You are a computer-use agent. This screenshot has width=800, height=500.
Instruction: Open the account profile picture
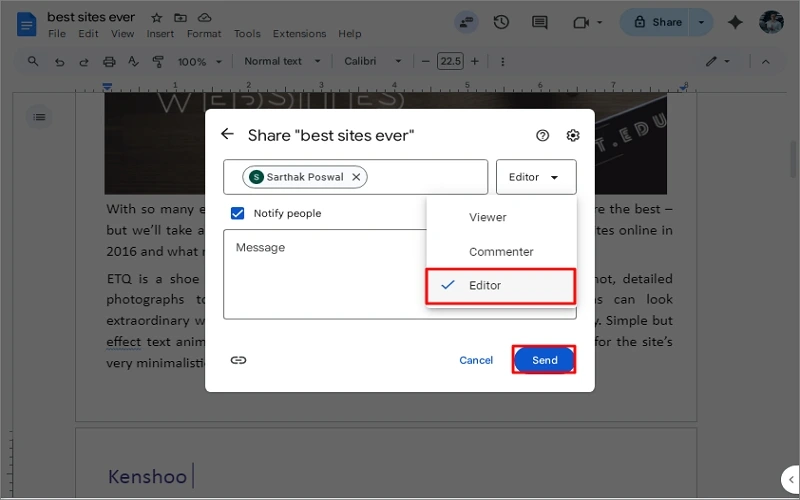(x=771, y=22)
